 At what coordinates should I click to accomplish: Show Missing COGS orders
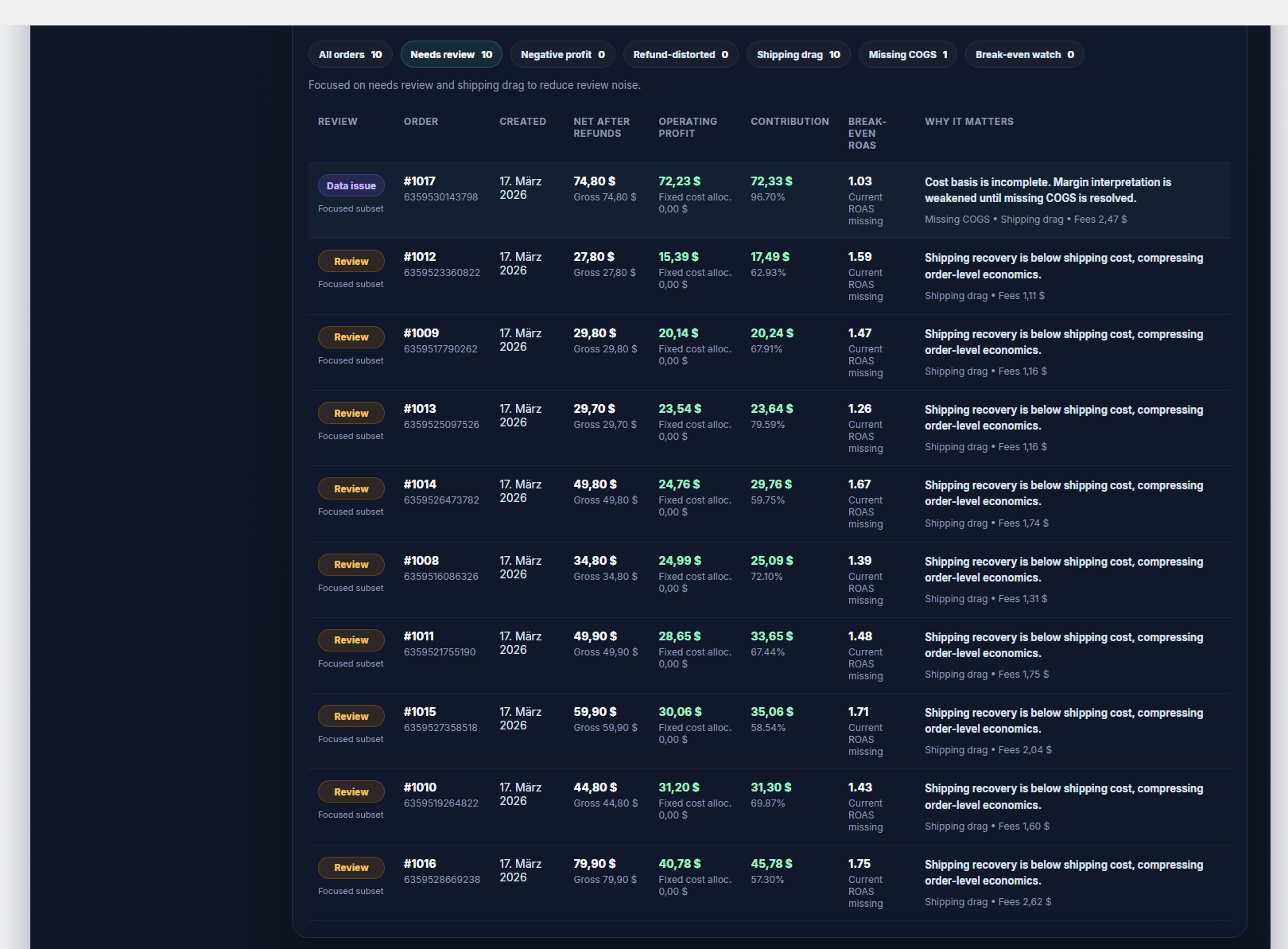(x=907, y=55)
